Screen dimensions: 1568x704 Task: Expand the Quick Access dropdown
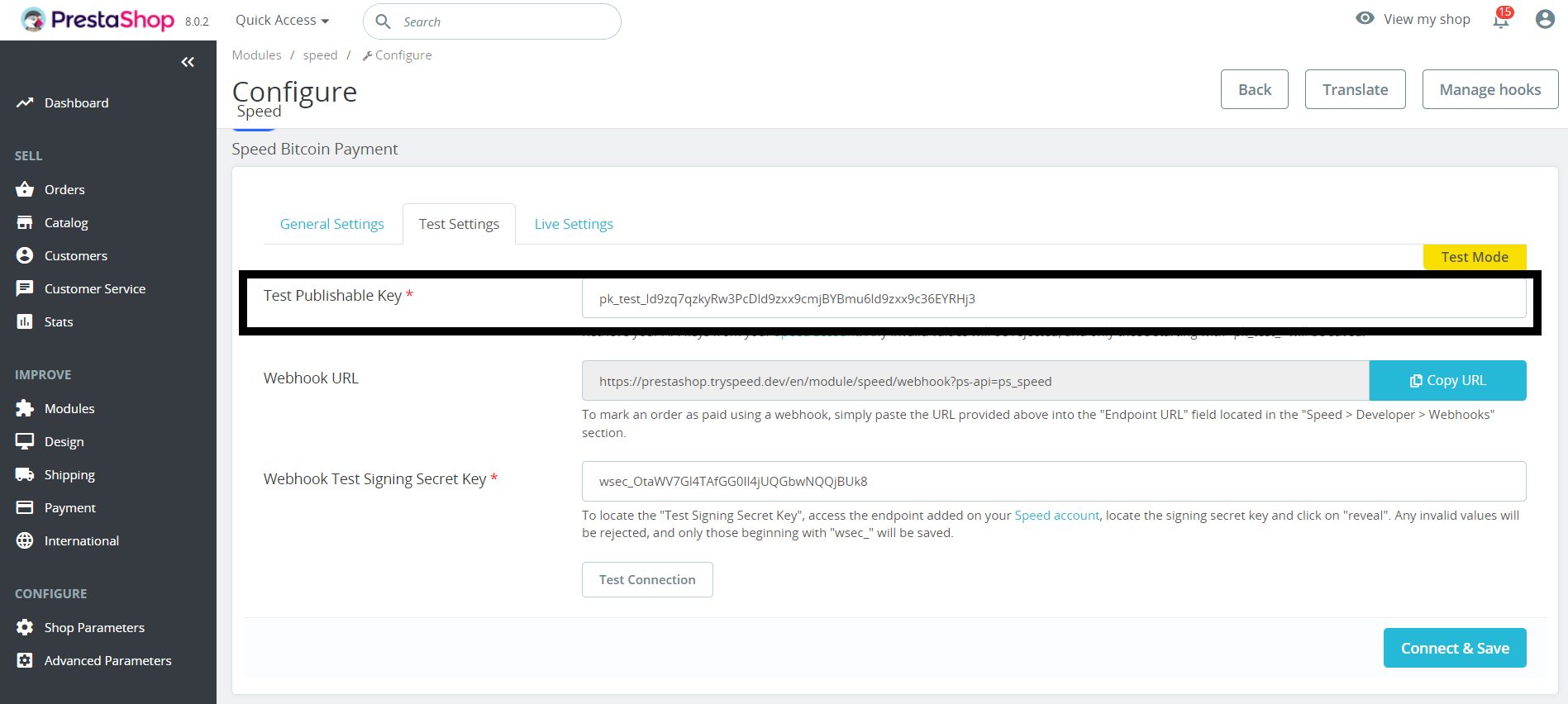coord(282,20)
